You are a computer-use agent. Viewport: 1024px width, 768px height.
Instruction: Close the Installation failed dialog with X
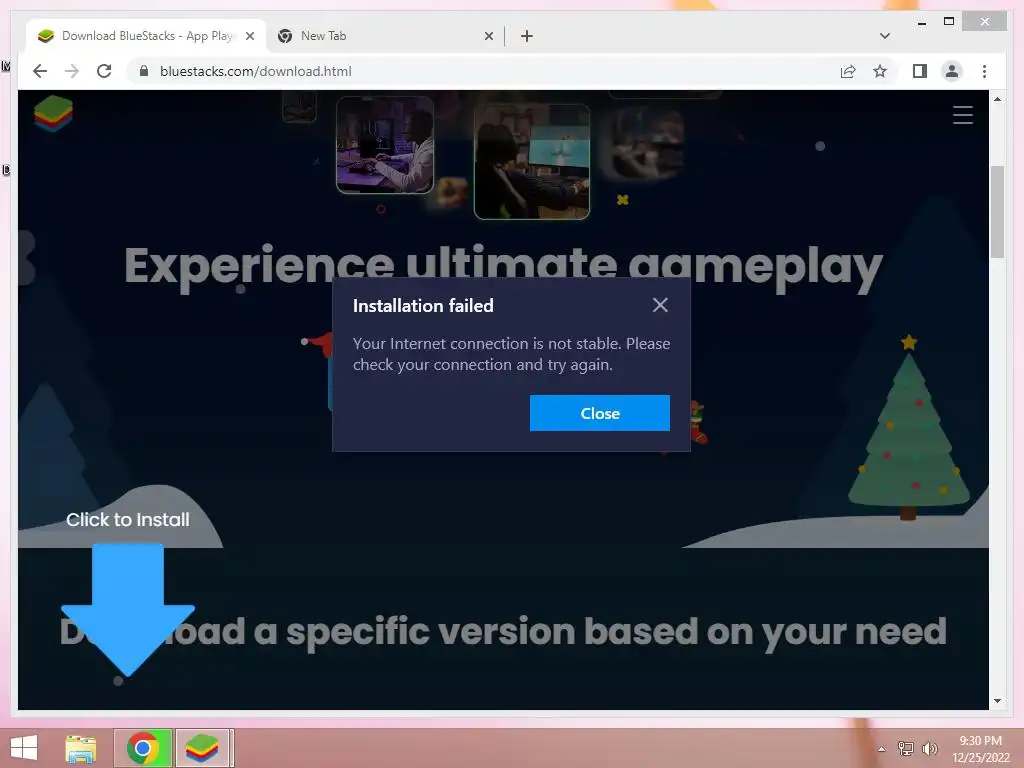coord(660,305)
